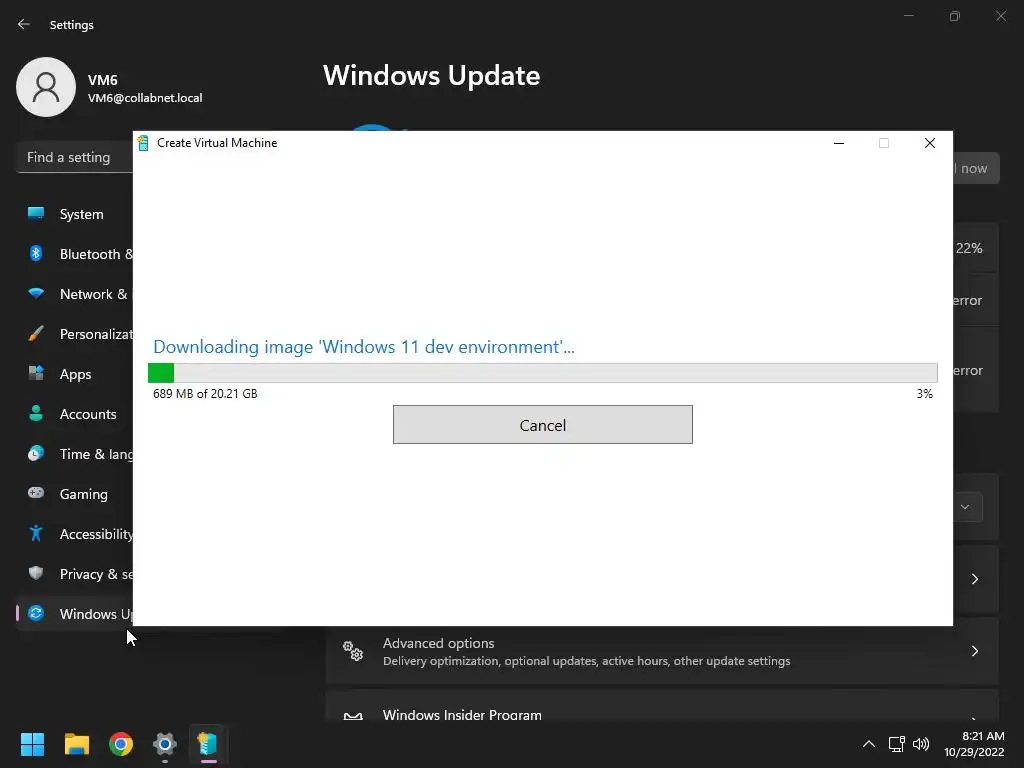Click the Bluetooth icon in the sidebar
The height and width of the screenshot is (768, 1024).
coord(36,253)
